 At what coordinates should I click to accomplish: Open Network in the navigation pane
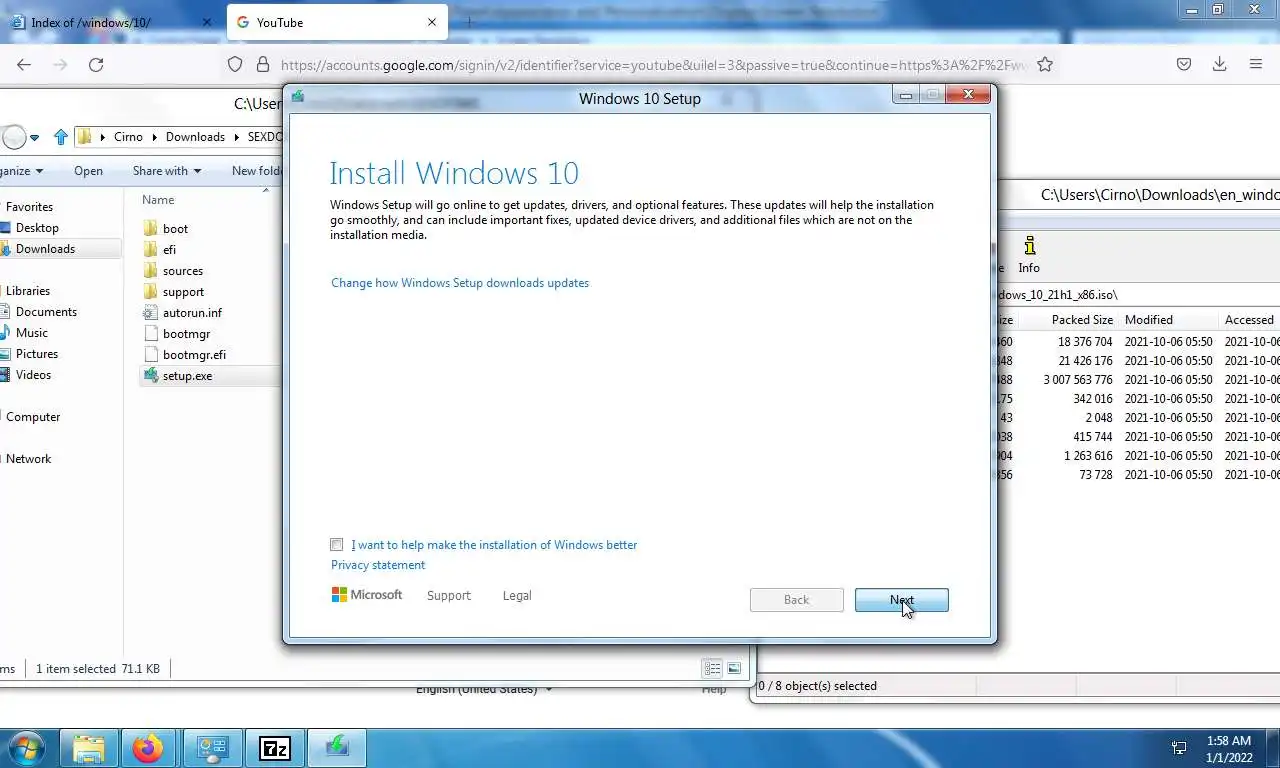[x=28, y=459]
